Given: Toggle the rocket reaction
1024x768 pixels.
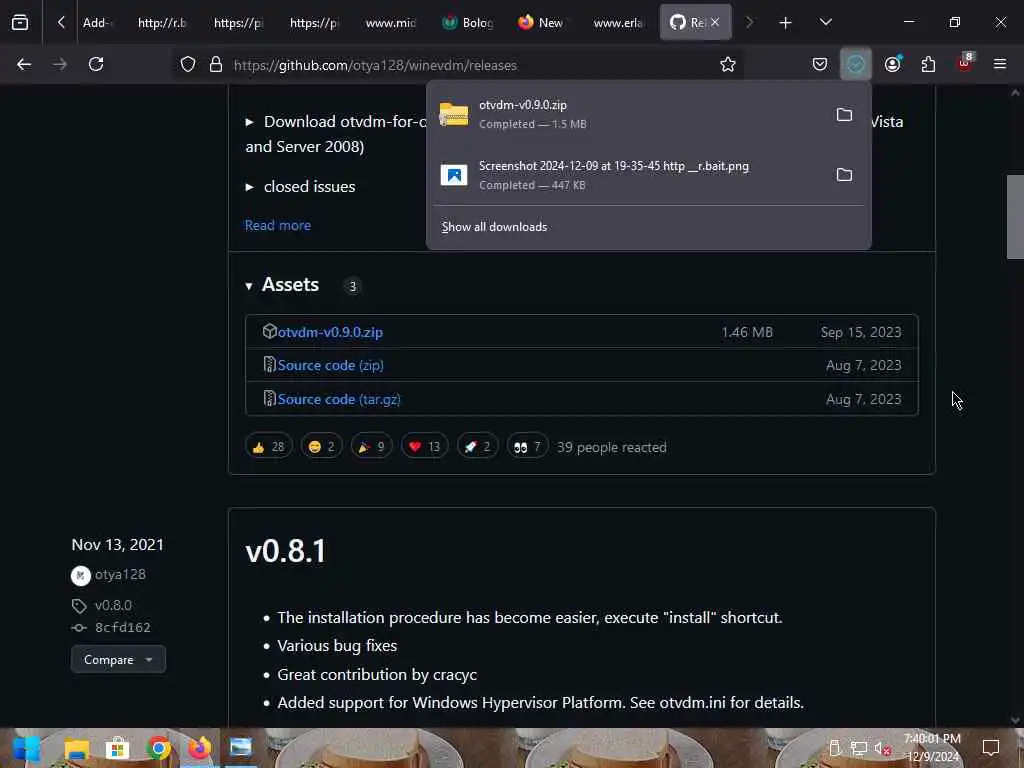Looking at the screenshot, I should pos(477,447).
